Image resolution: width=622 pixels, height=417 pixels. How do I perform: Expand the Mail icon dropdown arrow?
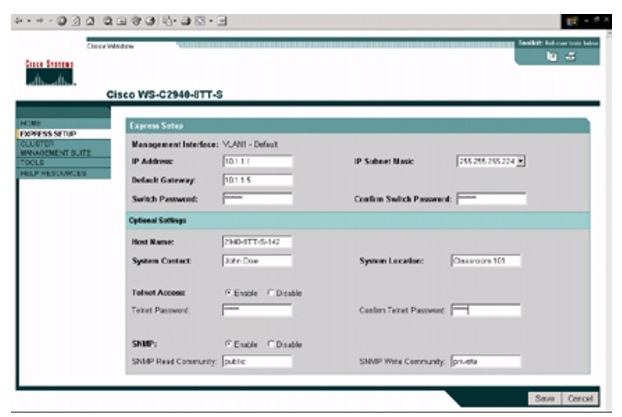pos(175,21)
